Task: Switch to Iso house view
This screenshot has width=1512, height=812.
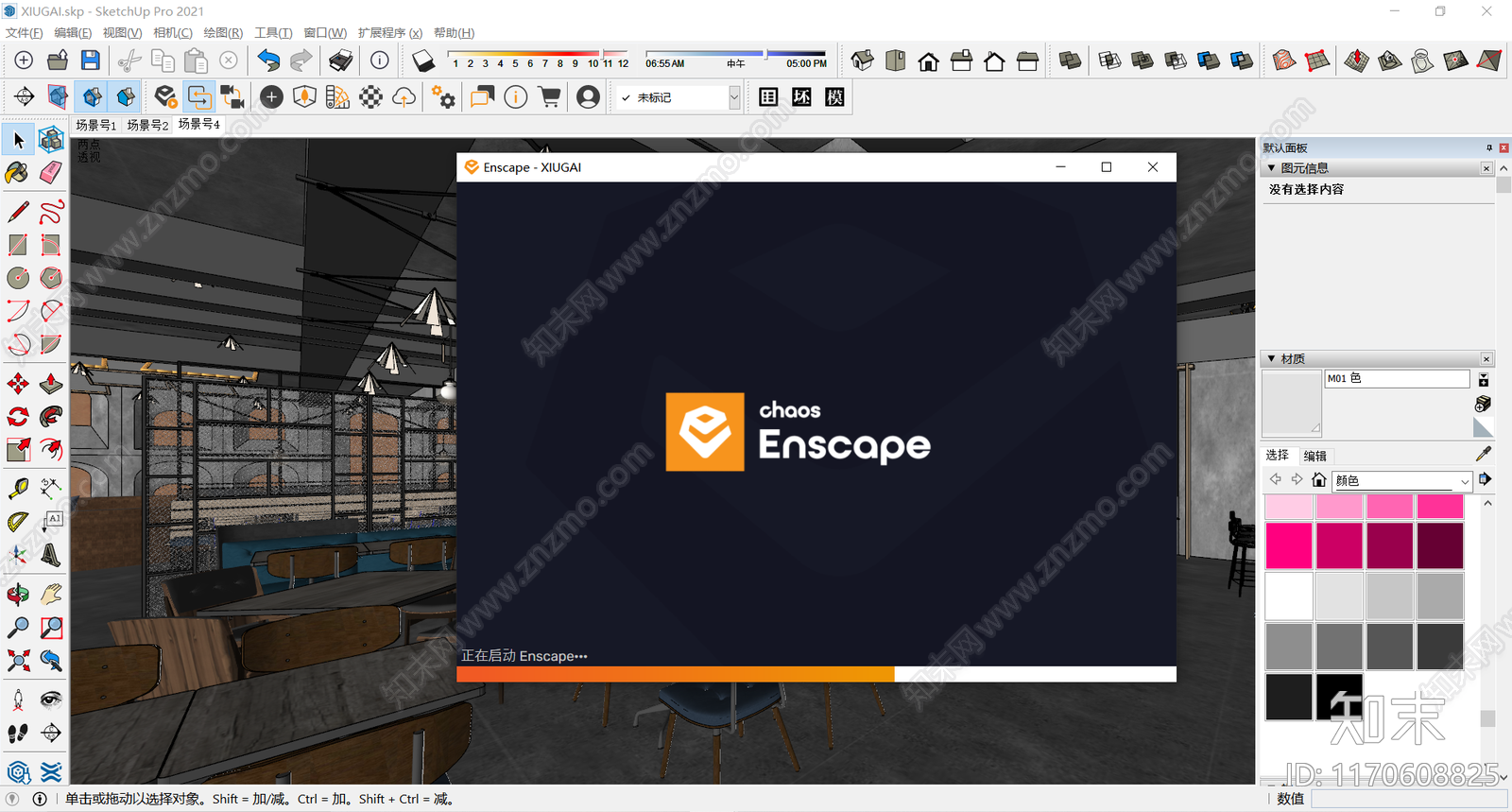Action: click(x=862, y=60)
